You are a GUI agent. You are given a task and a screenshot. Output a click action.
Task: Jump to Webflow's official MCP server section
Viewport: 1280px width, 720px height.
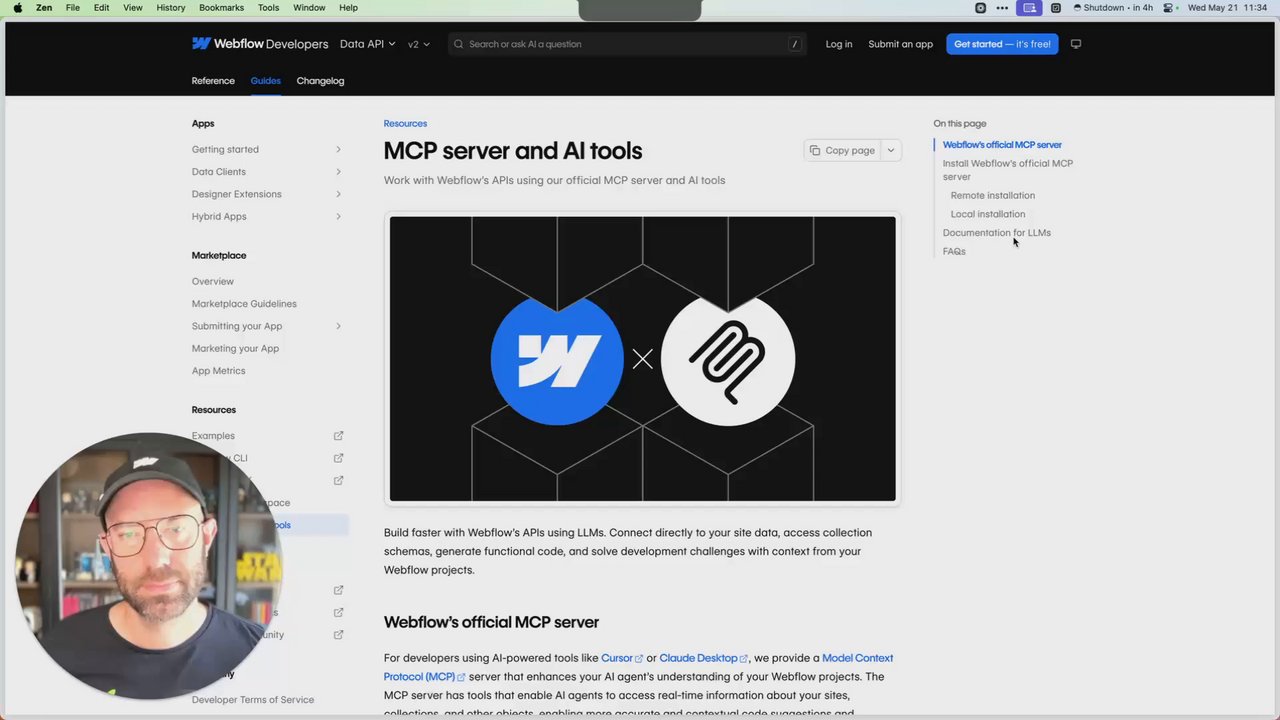(1002, 145)
